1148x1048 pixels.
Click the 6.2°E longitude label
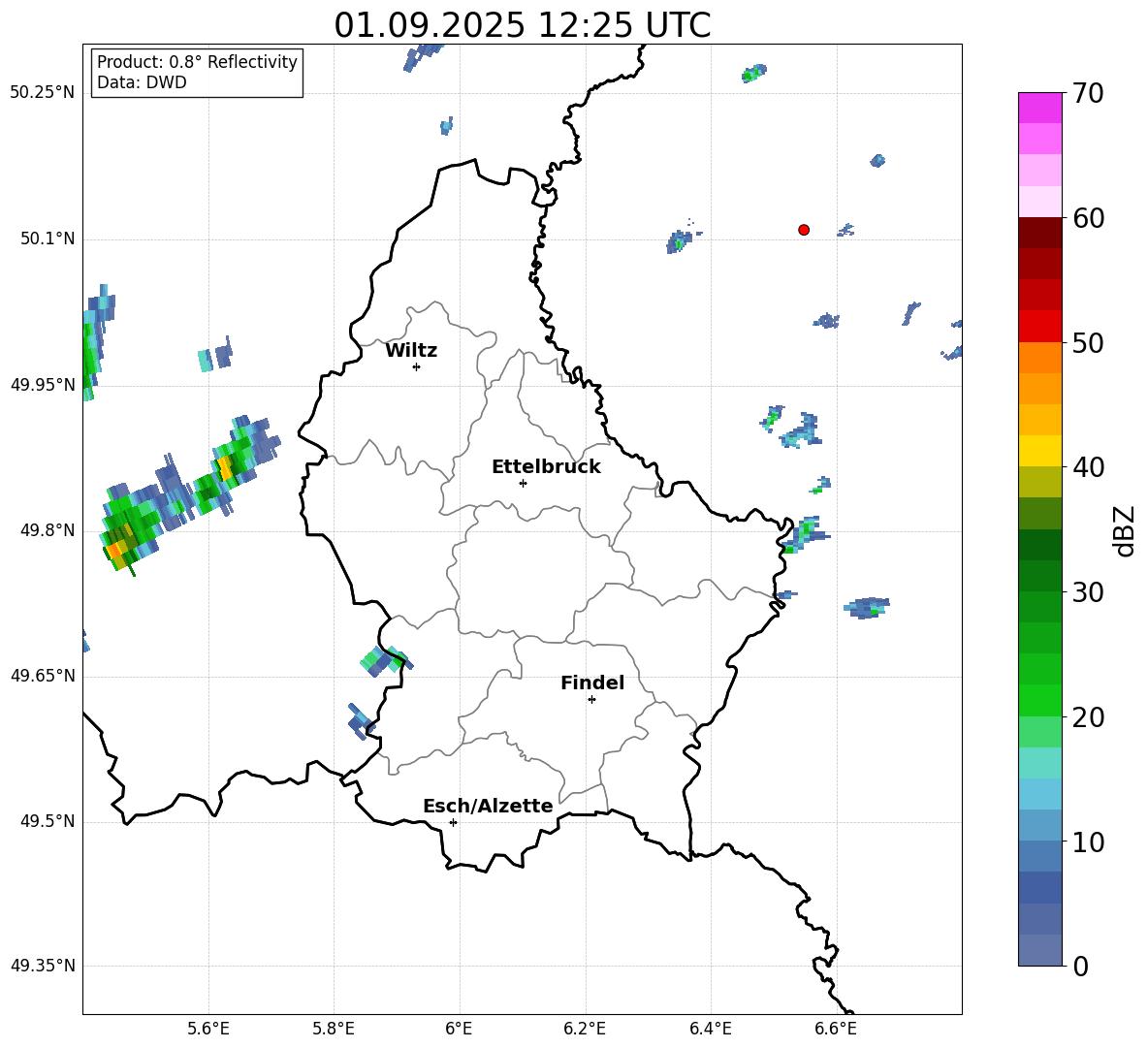coord(585,1029)
